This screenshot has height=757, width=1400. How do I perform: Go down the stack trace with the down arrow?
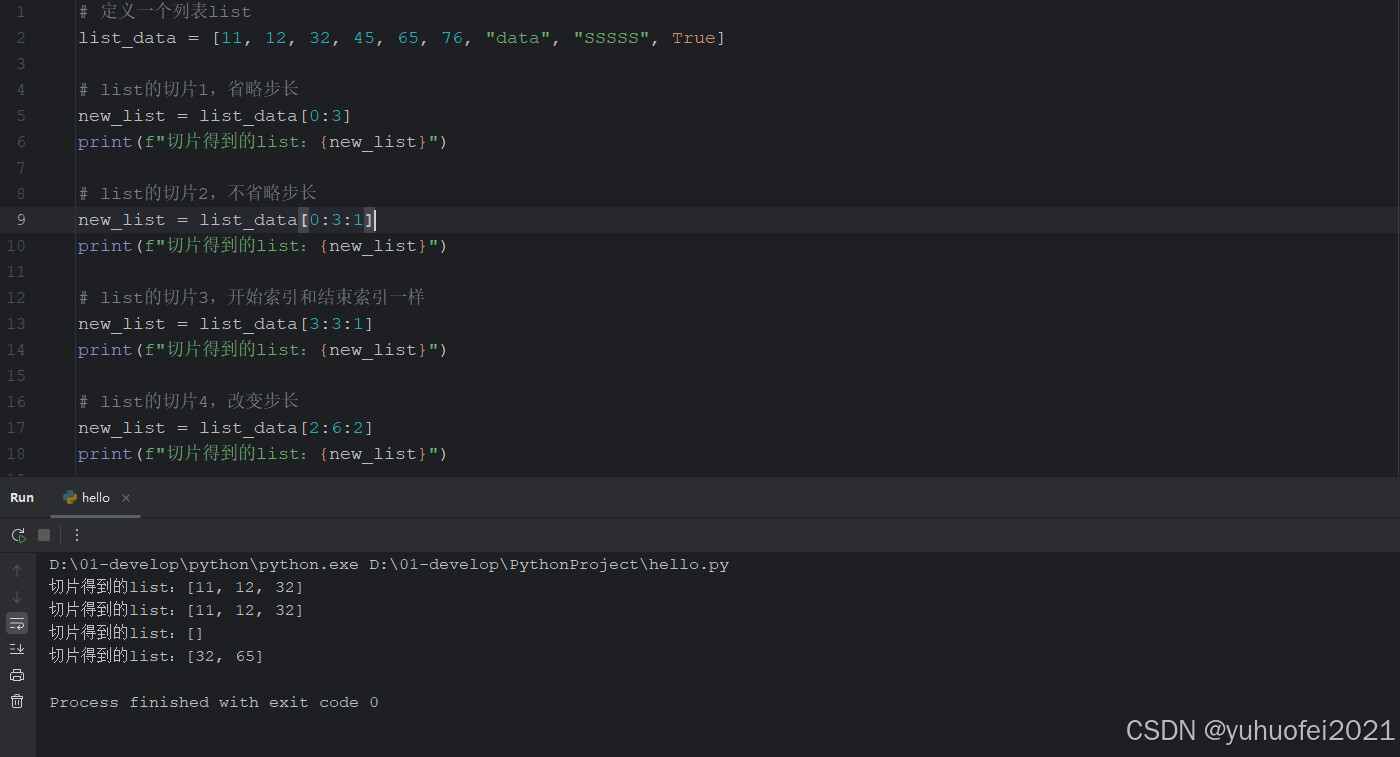(17, 597)
